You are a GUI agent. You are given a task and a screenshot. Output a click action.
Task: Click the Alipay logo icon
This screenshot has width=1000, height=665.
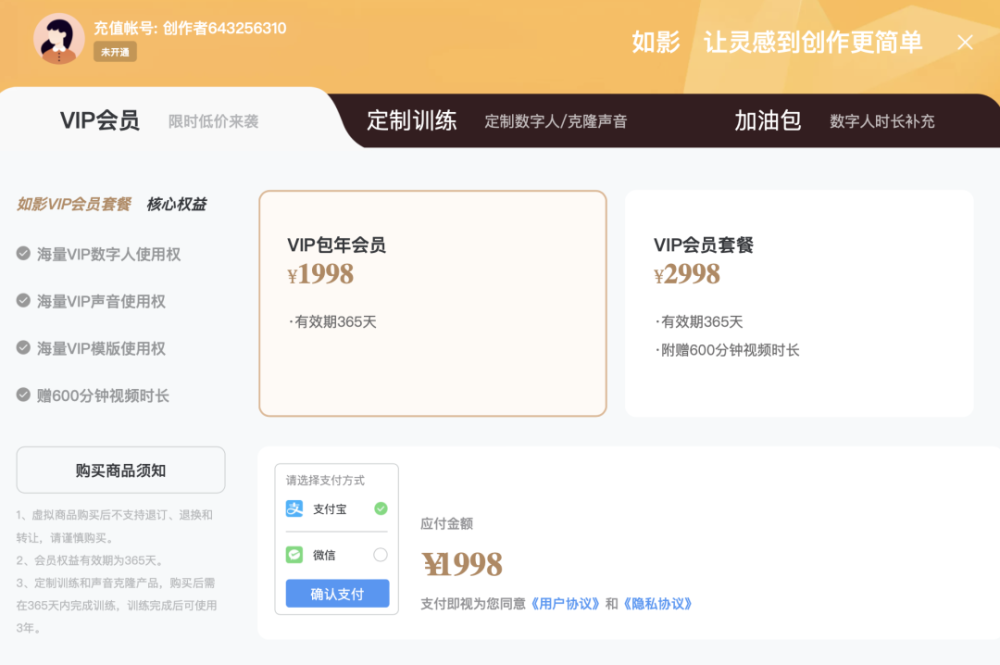coord(294,509)
